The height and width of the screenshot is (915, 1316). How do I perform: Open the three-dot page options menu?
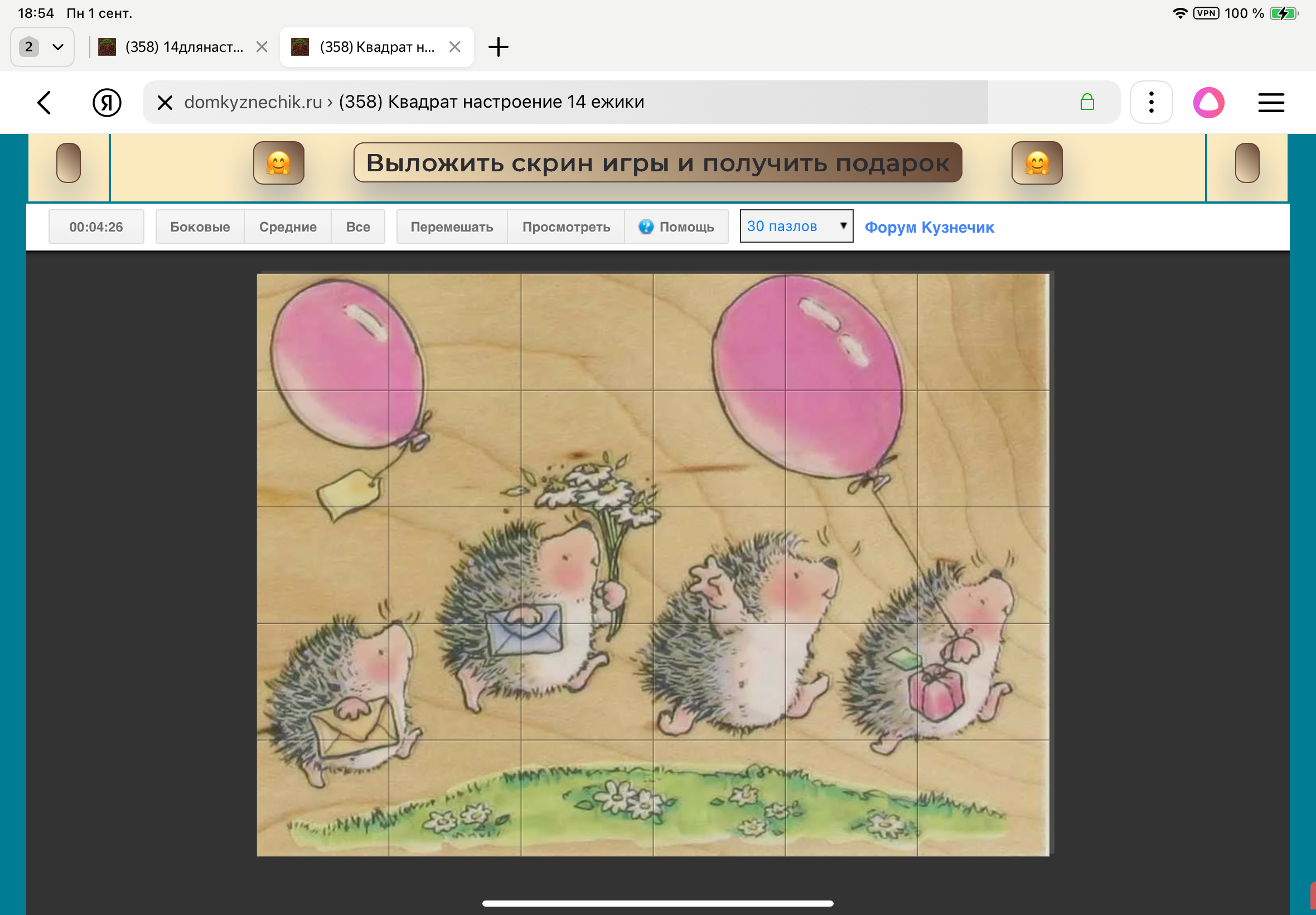(x=1151, y=102)
